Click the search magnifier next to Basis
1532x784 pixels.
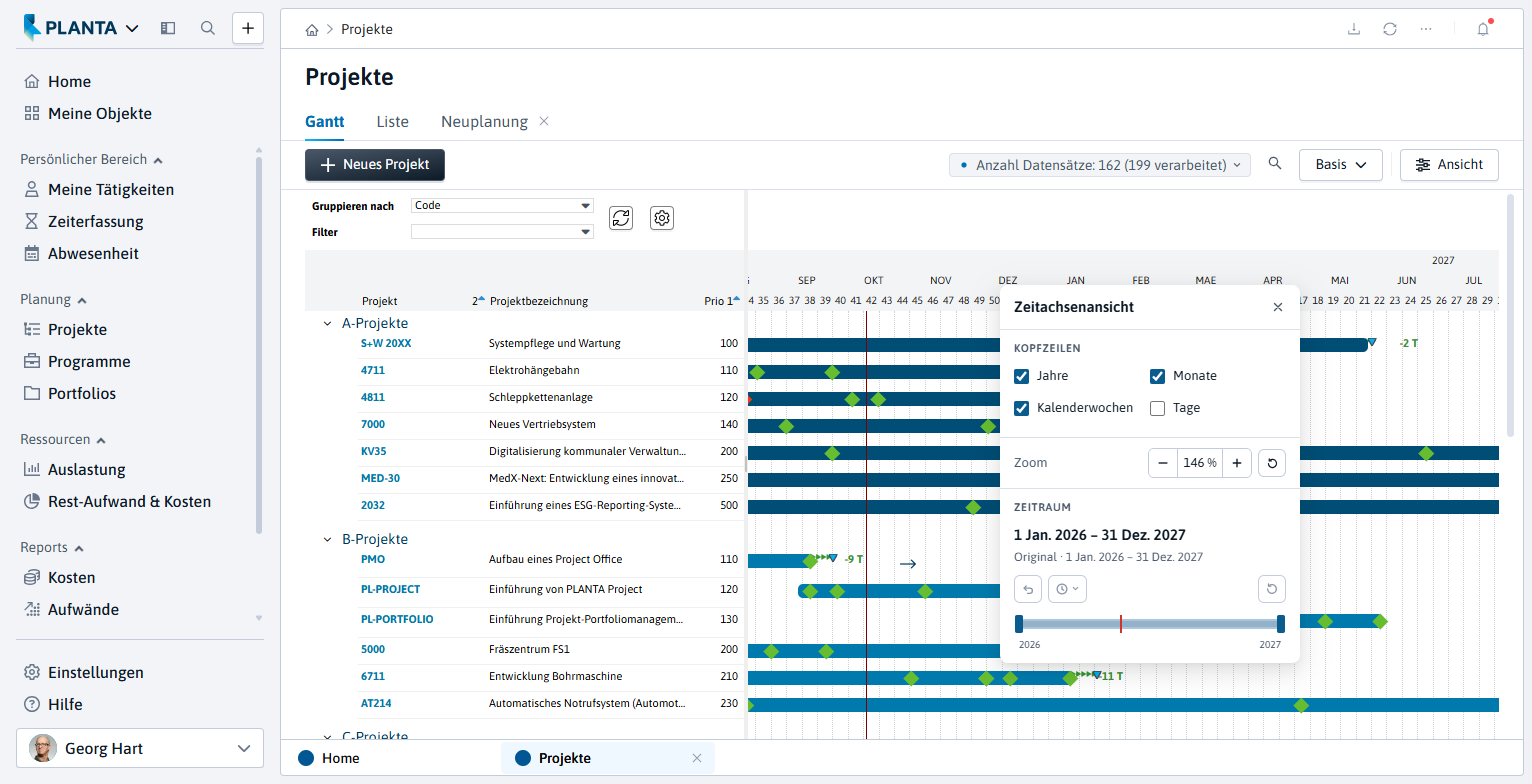(1275, 164)
